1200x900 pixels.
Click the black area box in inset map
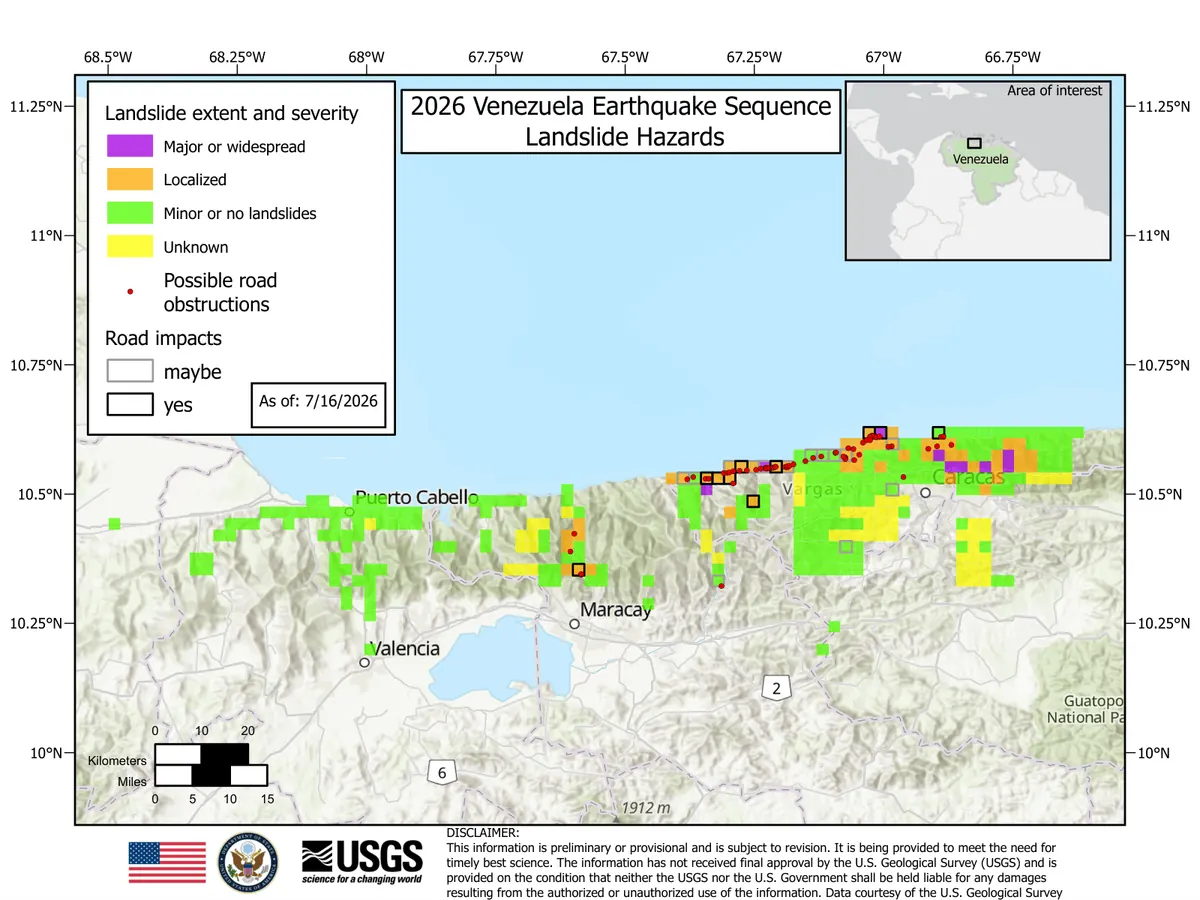tap(974, 144)
